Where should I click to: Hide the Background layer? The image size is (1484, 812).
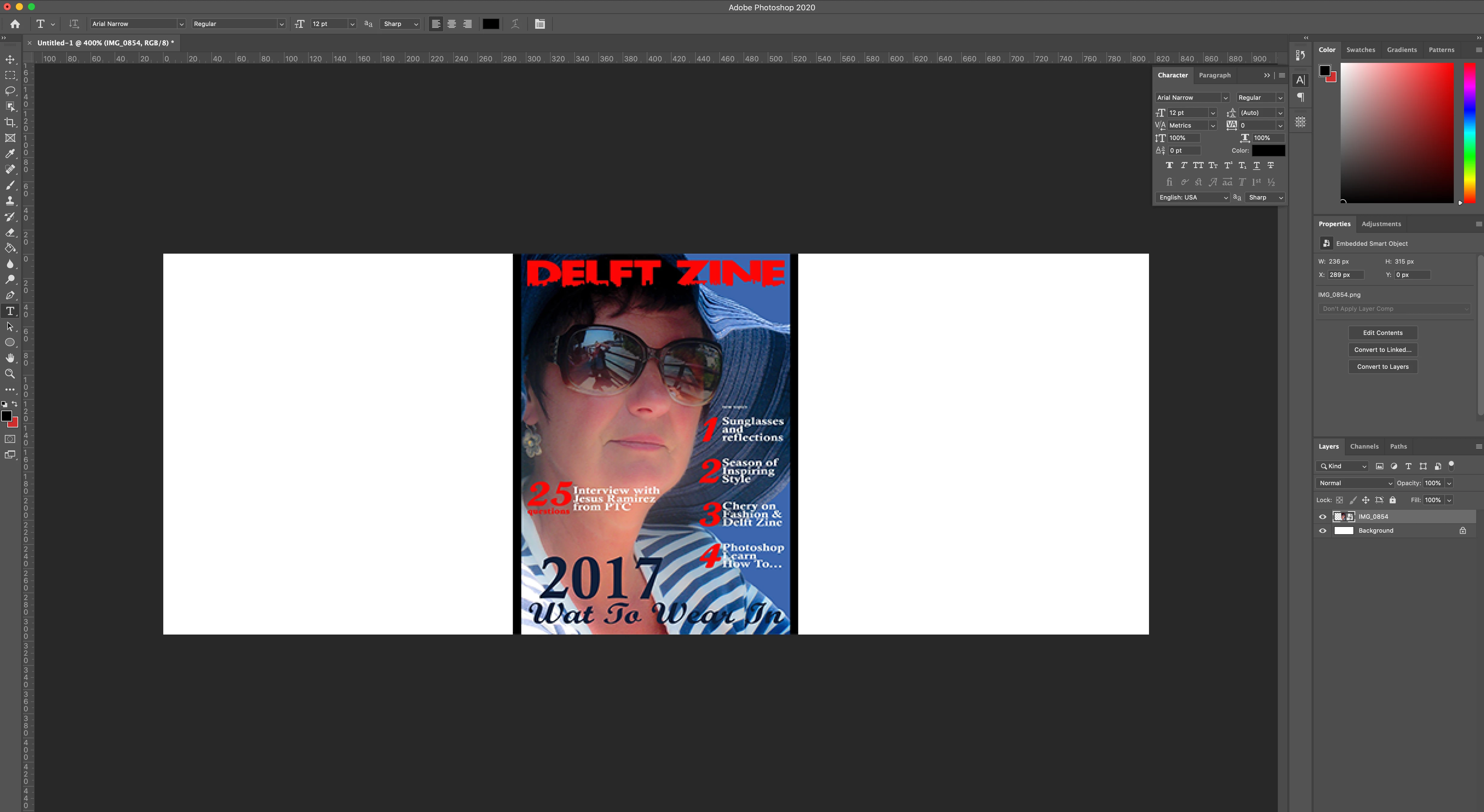(1323, 531)
